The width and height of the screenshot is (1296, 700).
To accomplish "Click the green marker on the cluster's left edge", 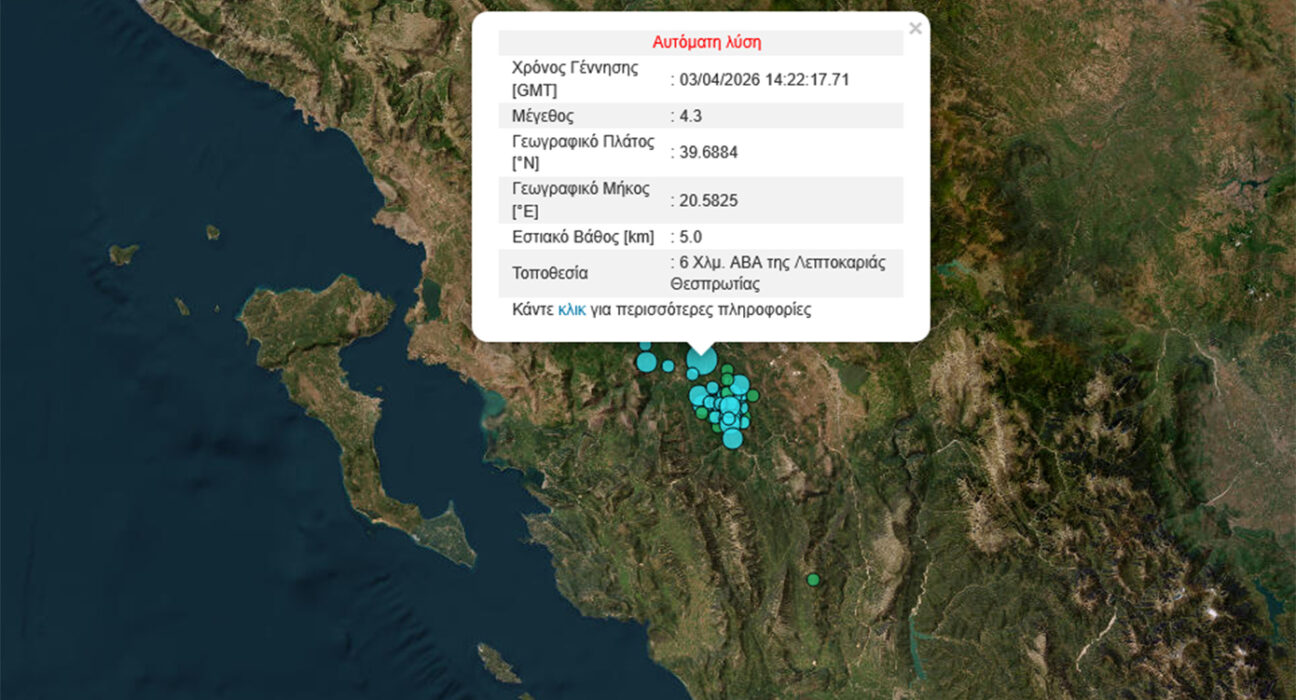I will pyautogui.click(x=703, y=411).
